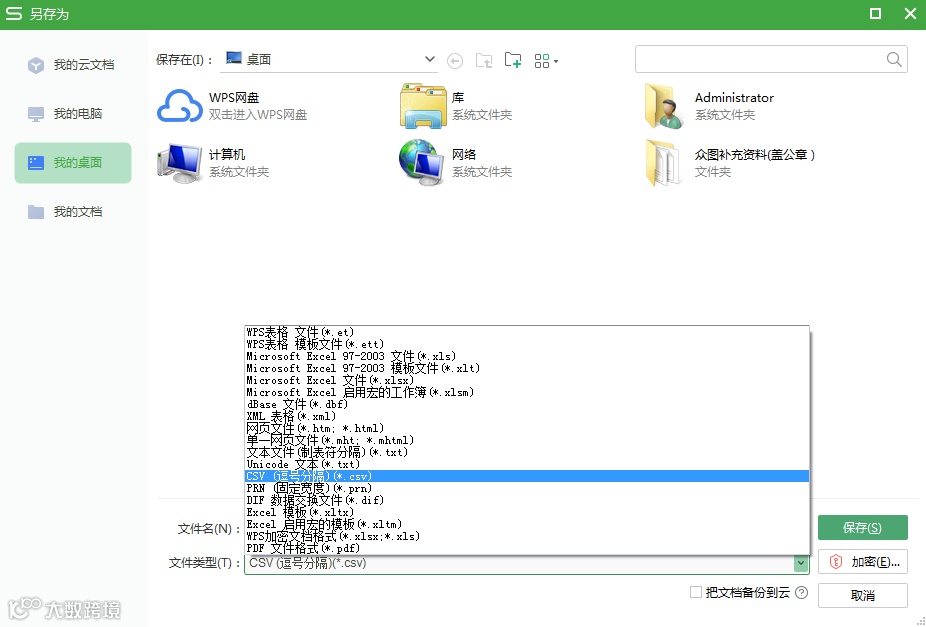Open the WPS网盘 cloud drive item
Viewport: 926px width, 627px height.
point(232,106)
